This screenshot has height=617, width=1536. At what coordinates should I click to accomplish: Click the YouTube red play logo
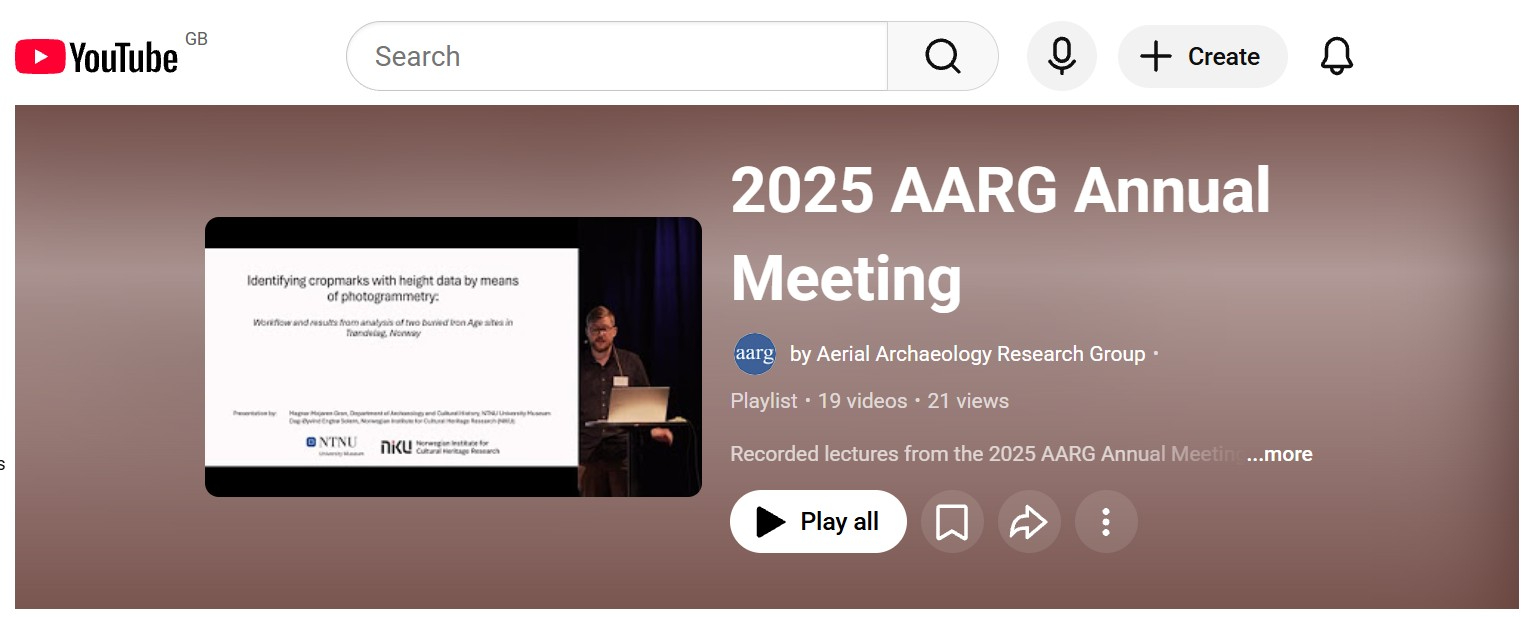[40, 57]
